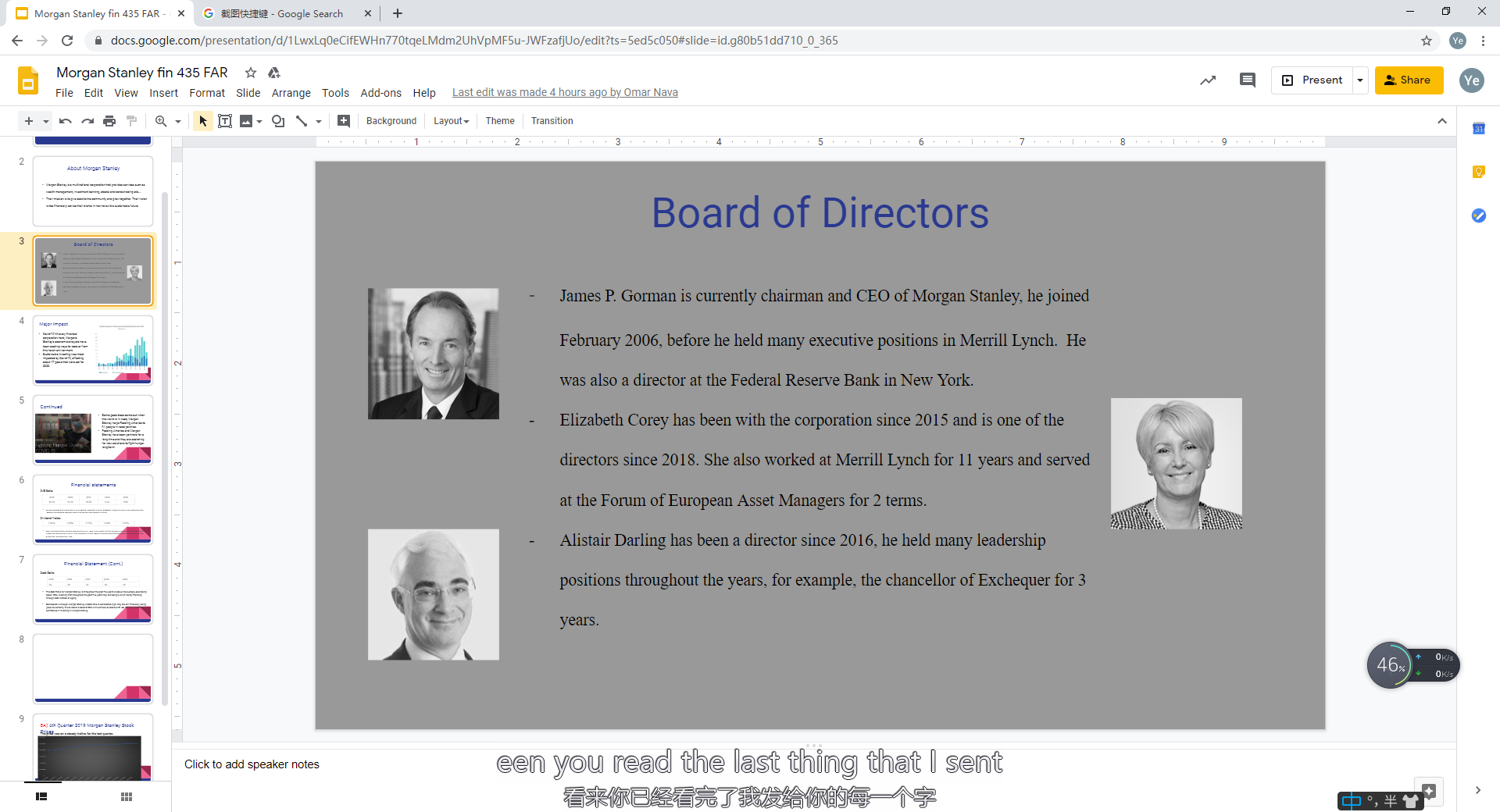Click the redo arrow
The width and height of the screenshot is (1500, 812).
tap(87, 121)
